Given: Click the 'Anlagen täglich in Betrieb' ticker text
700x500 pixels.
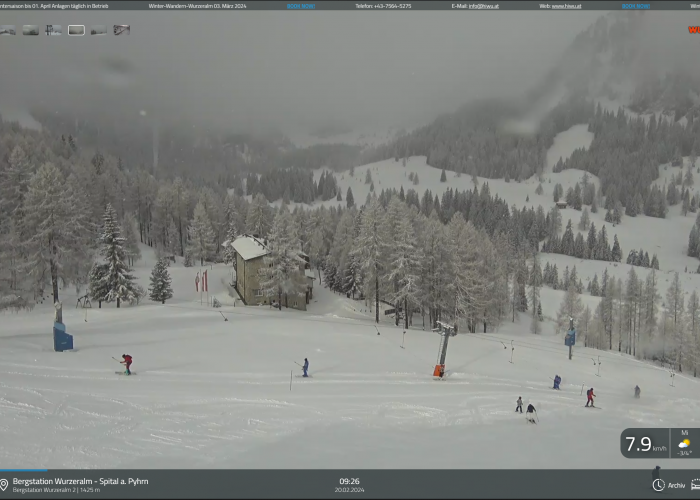Looking at the screenshot, I should click(80, 6).
